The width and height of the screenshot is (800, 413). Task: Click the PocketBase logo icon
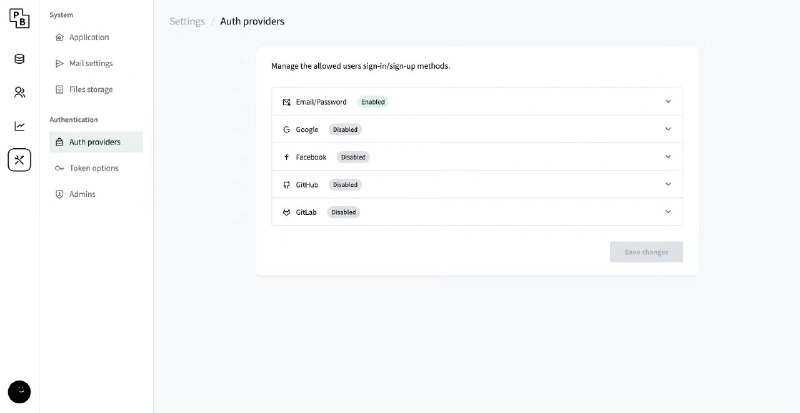19,18
